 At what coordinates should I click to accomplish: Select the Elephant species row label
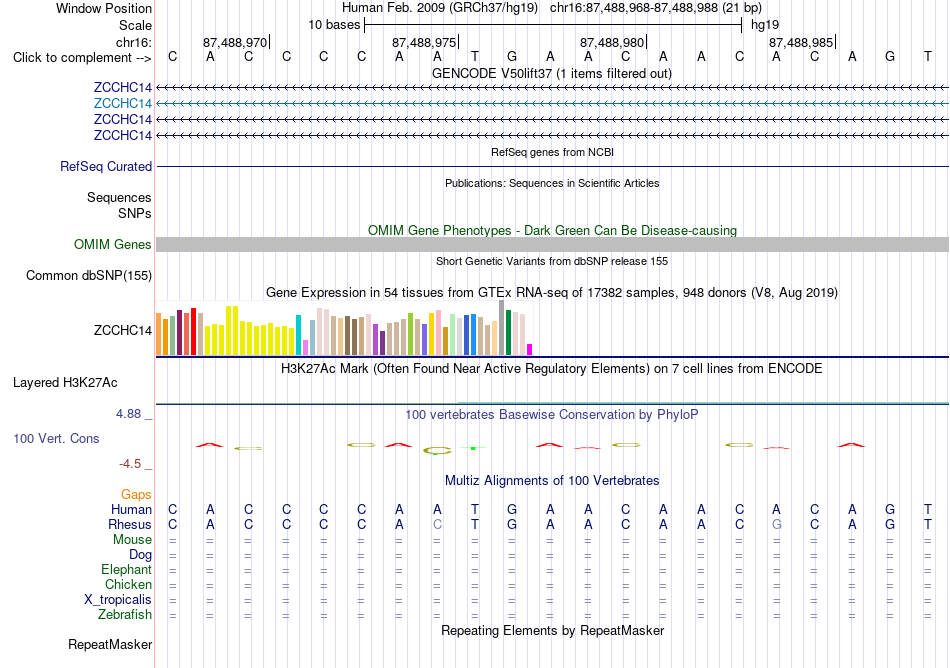tap(126, 570)
